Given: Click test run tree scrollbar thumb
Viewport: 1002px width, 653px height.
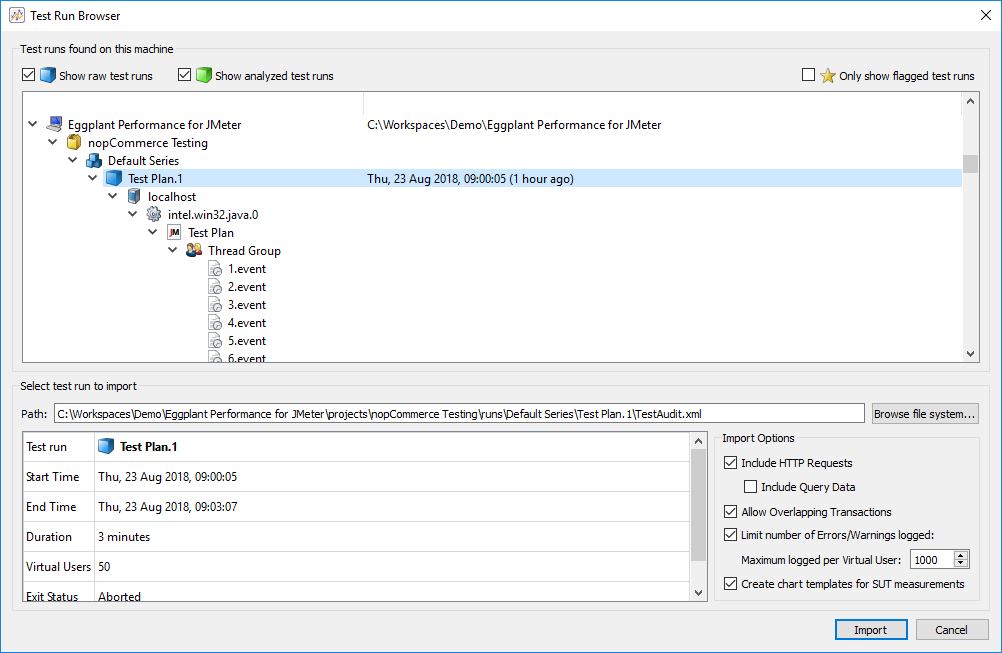Looking at the screenshot, I should click(970, 164).
